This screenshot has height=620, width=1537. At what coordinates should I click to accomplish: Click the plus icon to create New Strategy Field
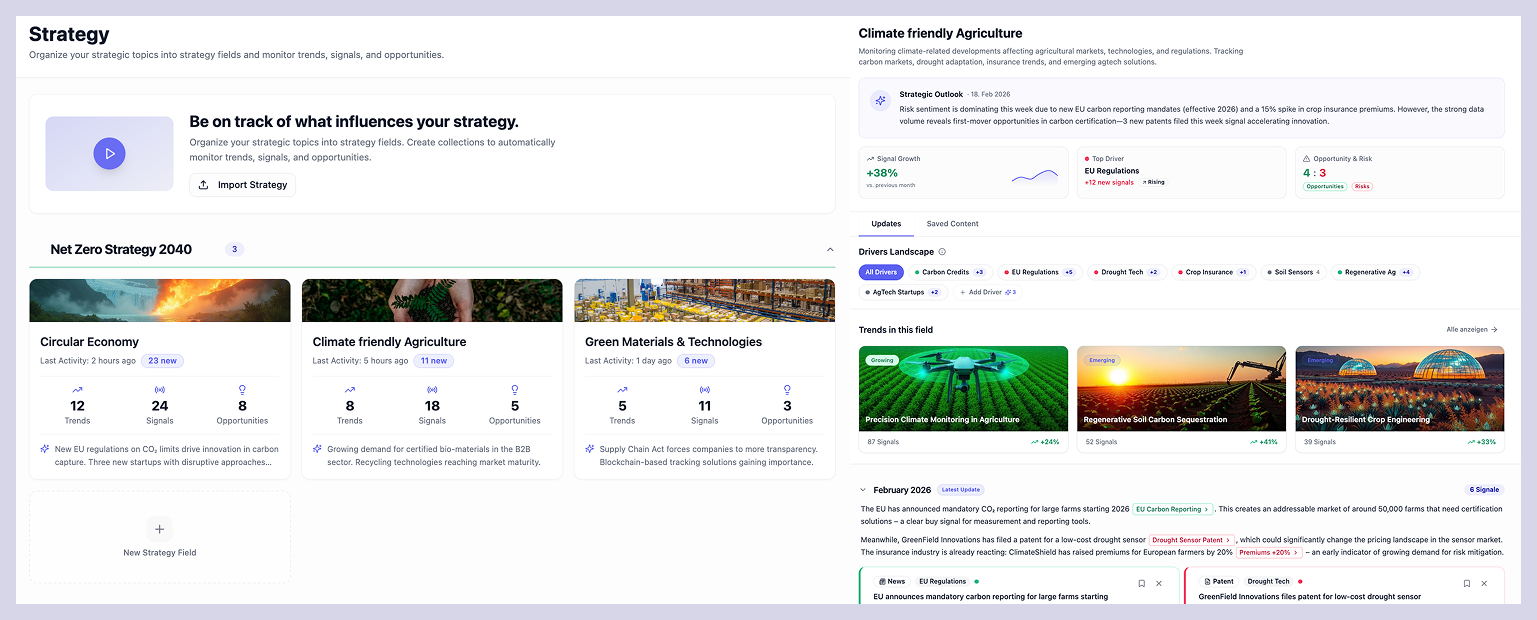[159, 528]
